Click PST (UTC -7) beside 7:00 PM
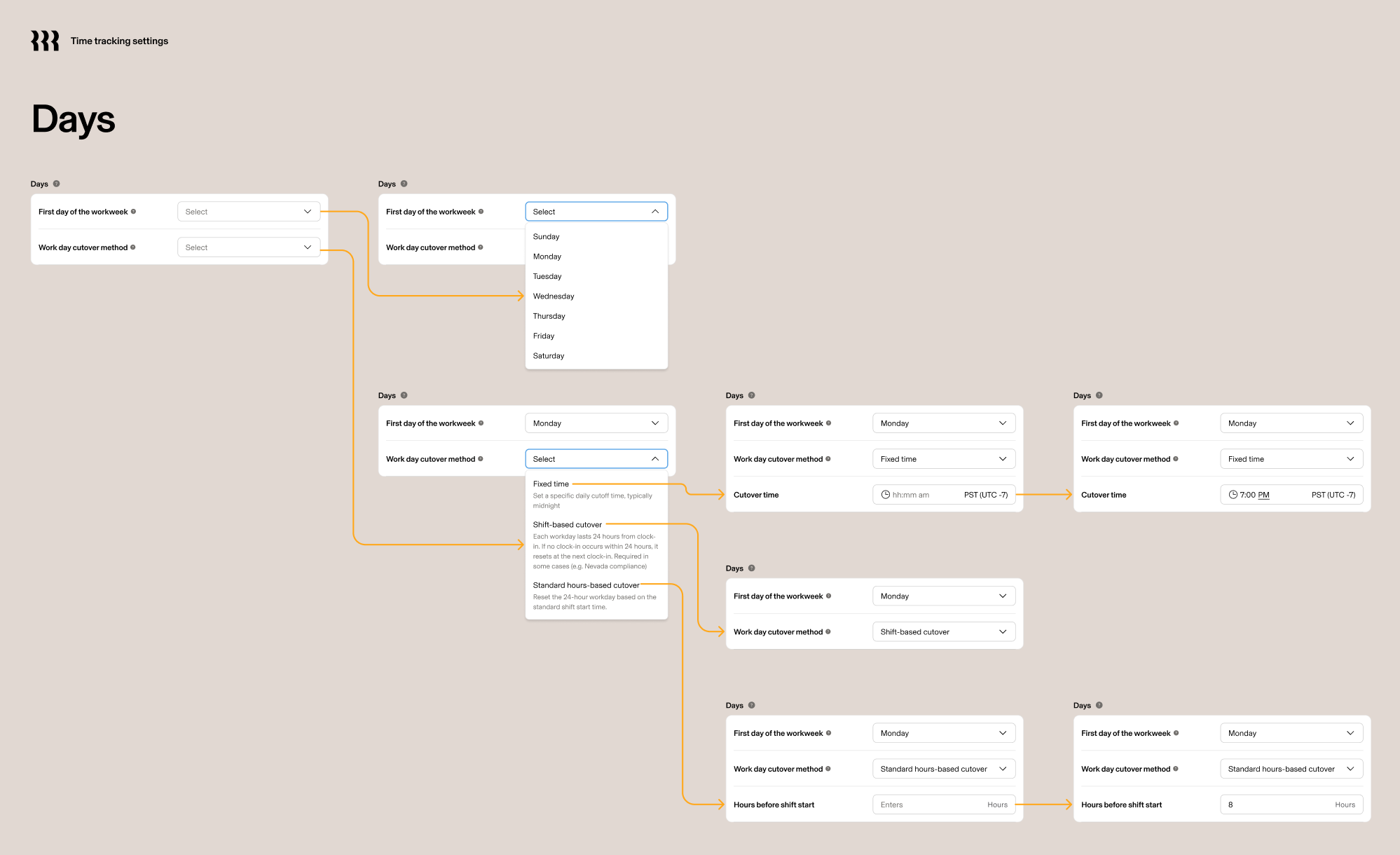The width and height of the screenshot is (1400, 855). 1333,495
